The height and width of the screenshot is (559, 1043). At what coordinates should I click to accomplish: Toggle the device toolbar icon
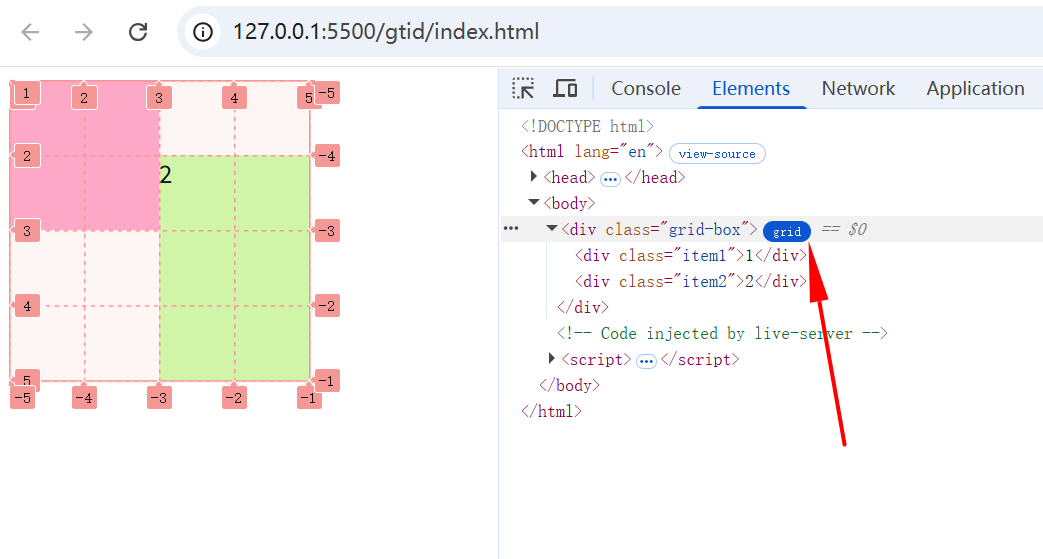point(565,88)
